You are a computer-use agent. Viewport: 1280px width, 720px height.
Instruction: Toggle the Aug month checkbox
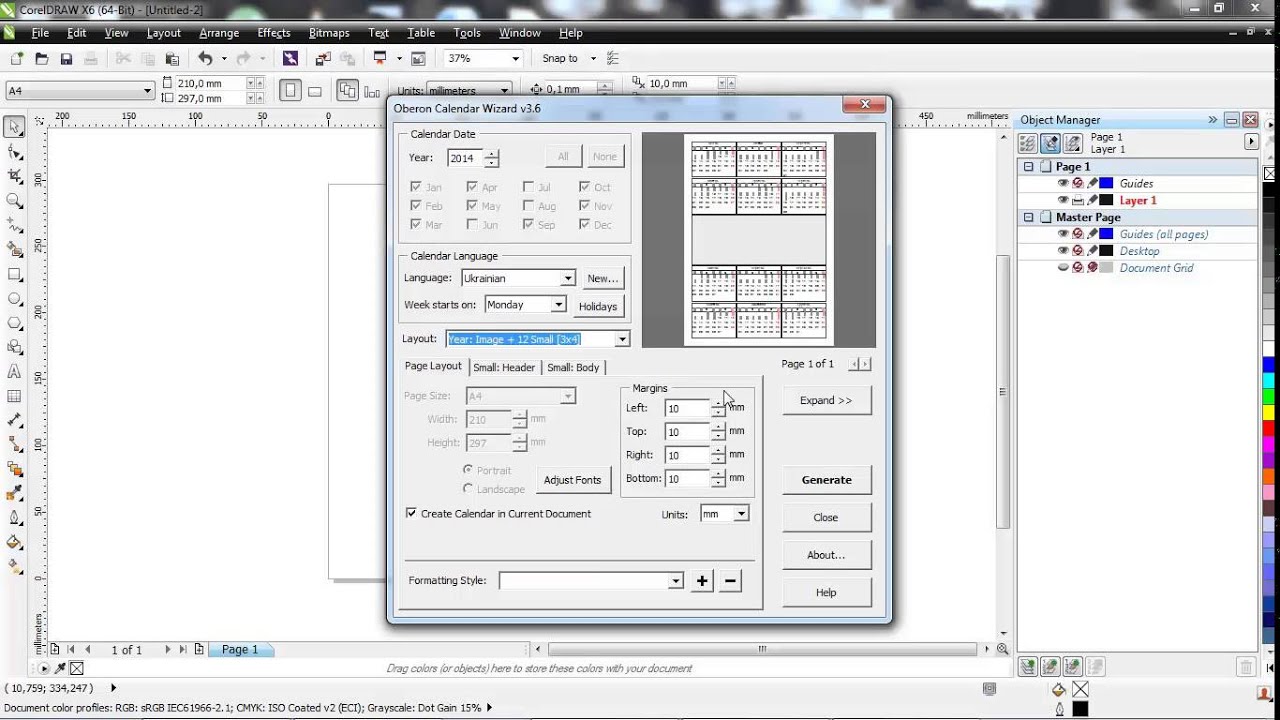tap(528, 206)
